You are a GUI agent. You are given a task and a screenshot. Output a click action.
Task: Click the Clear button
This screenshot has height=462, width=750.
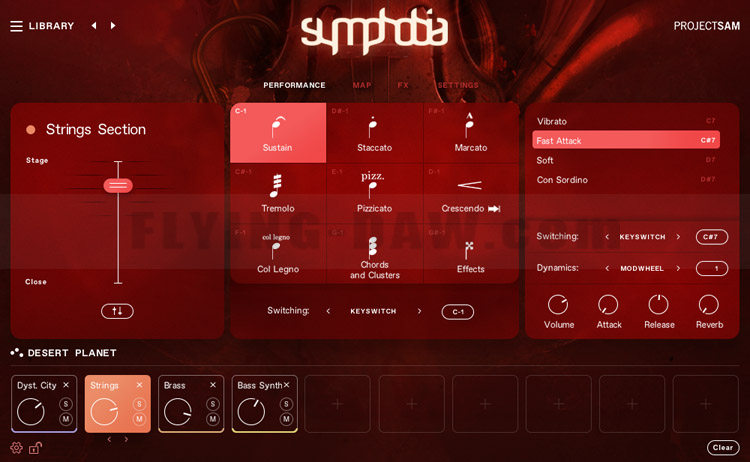click(x=723, y=448)
